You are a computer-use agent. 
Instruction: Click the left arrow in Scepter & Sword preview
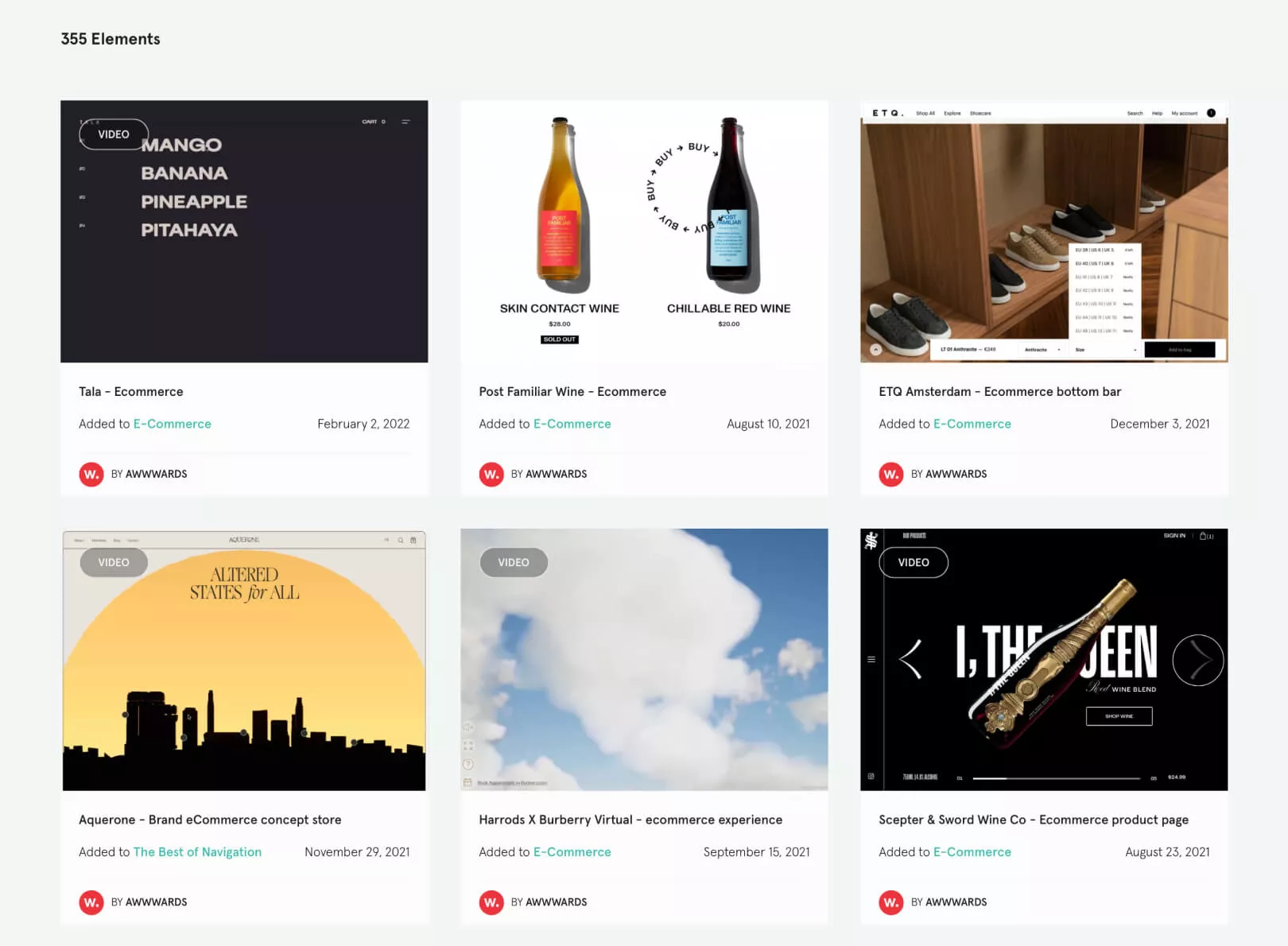tap(910, 659)
